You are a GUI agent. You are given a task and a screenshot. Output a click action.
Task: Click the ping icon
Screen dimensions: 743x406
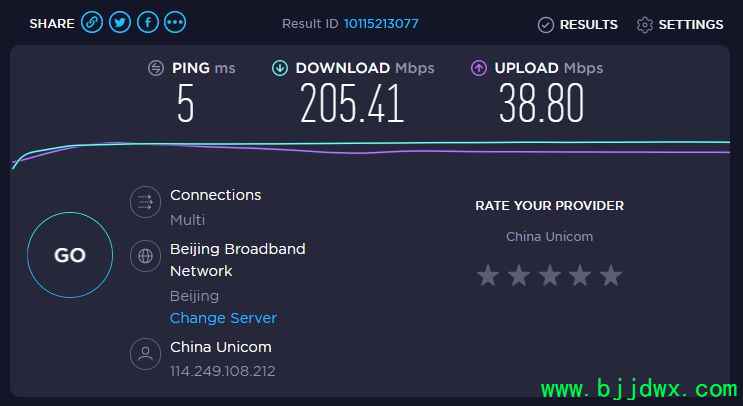[155, 68]
